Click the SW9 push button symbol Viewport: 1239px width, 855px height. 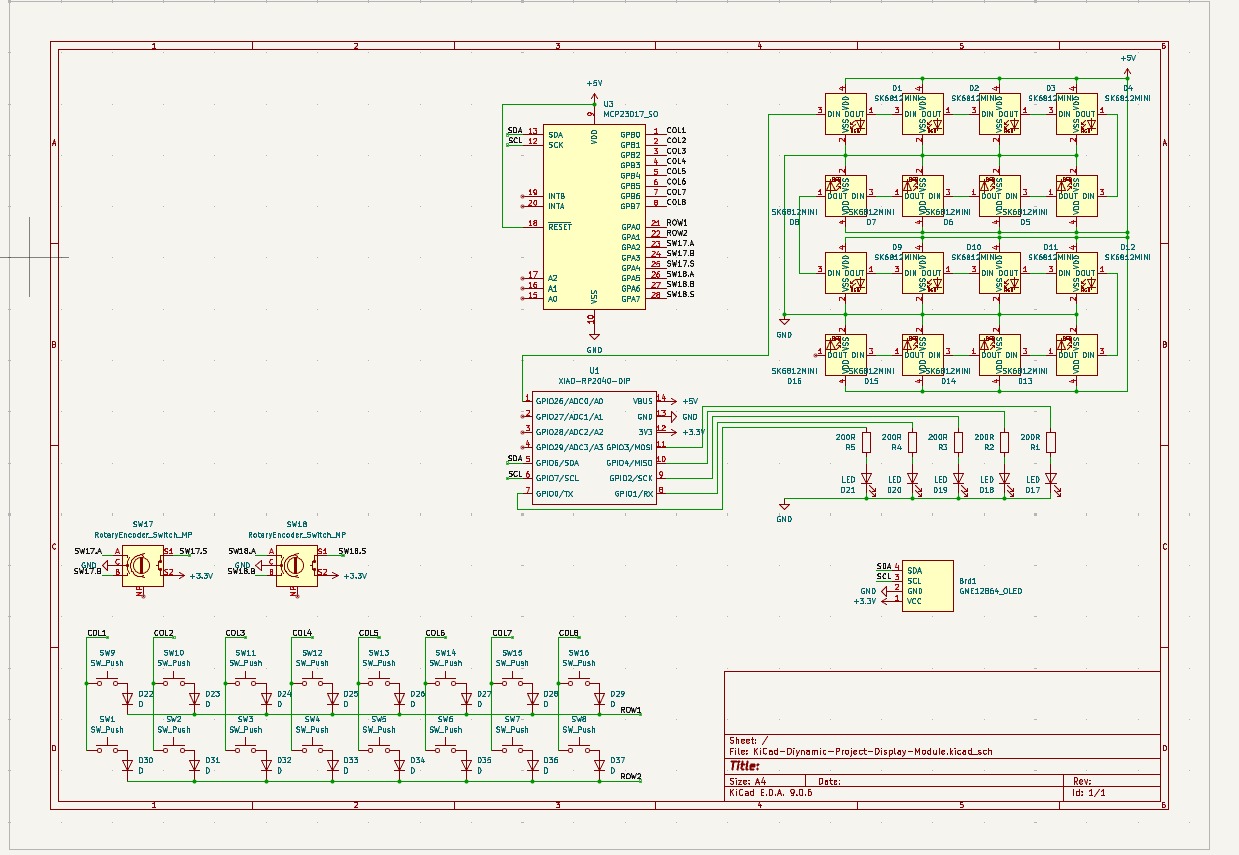pos(106,682)
